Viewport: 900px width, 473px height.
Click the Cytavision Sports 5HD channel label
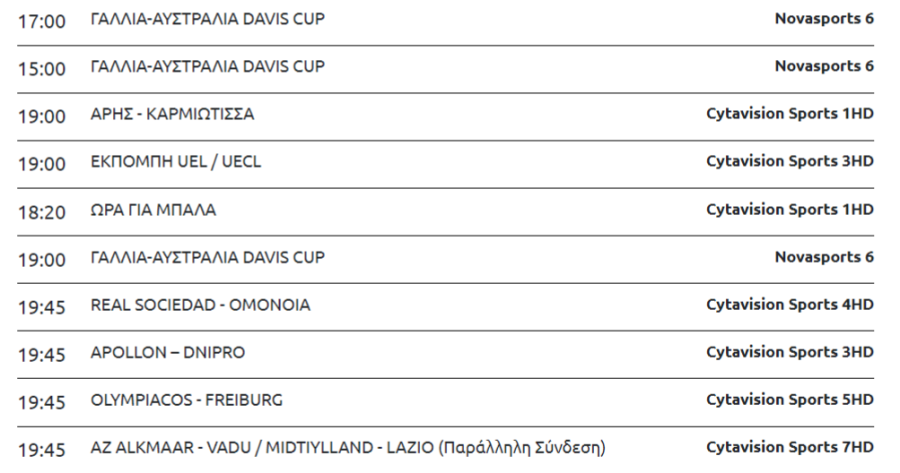click(790, 400)
